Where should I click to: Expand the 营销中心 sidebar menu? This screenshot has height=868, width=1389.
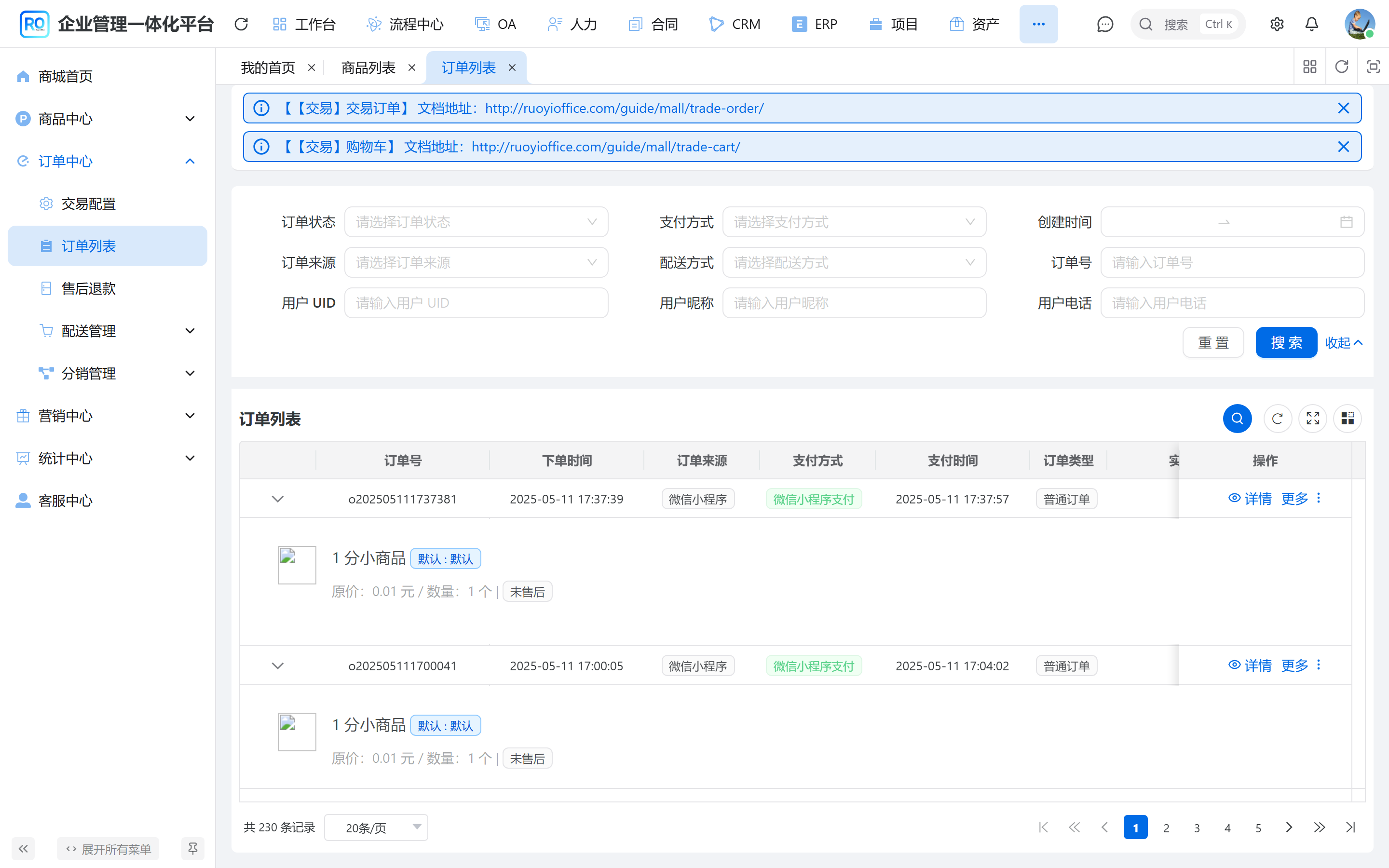(x=107, y=416)
